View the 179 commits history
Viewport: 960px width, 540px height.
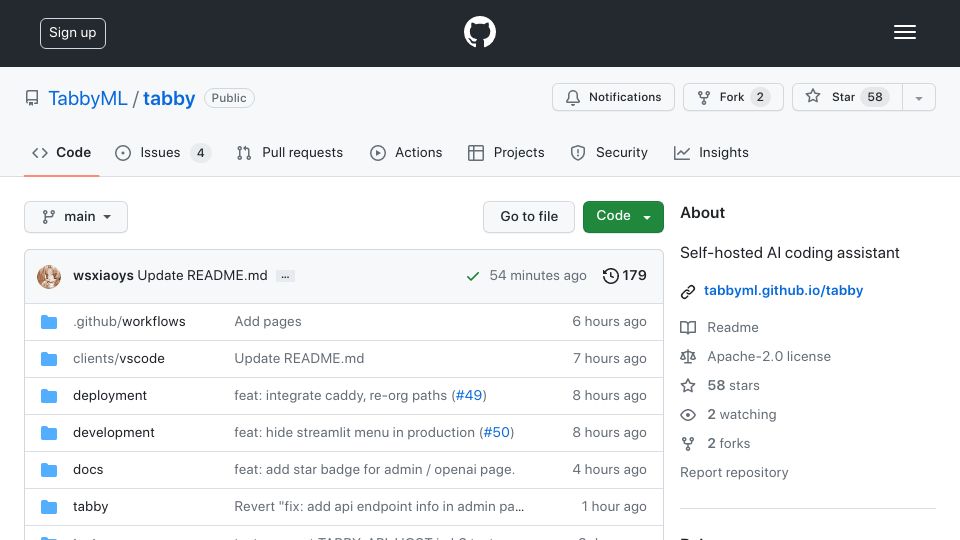click(624, 276)
